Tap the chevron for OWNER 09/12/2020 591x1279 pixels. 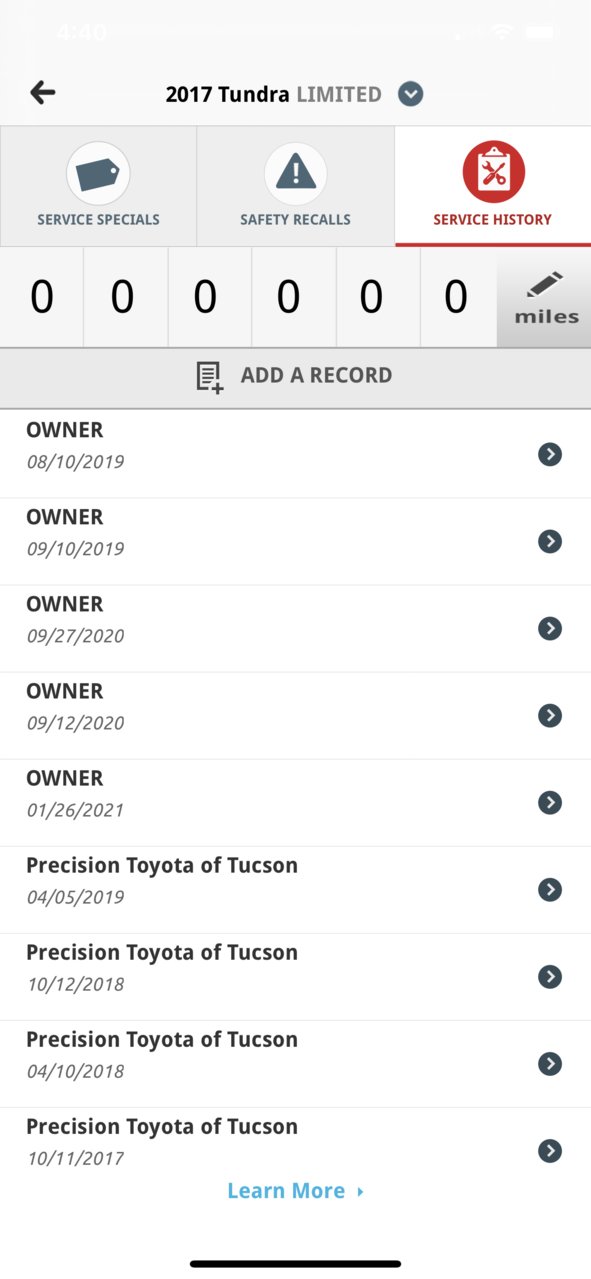[x=549, y=715]
